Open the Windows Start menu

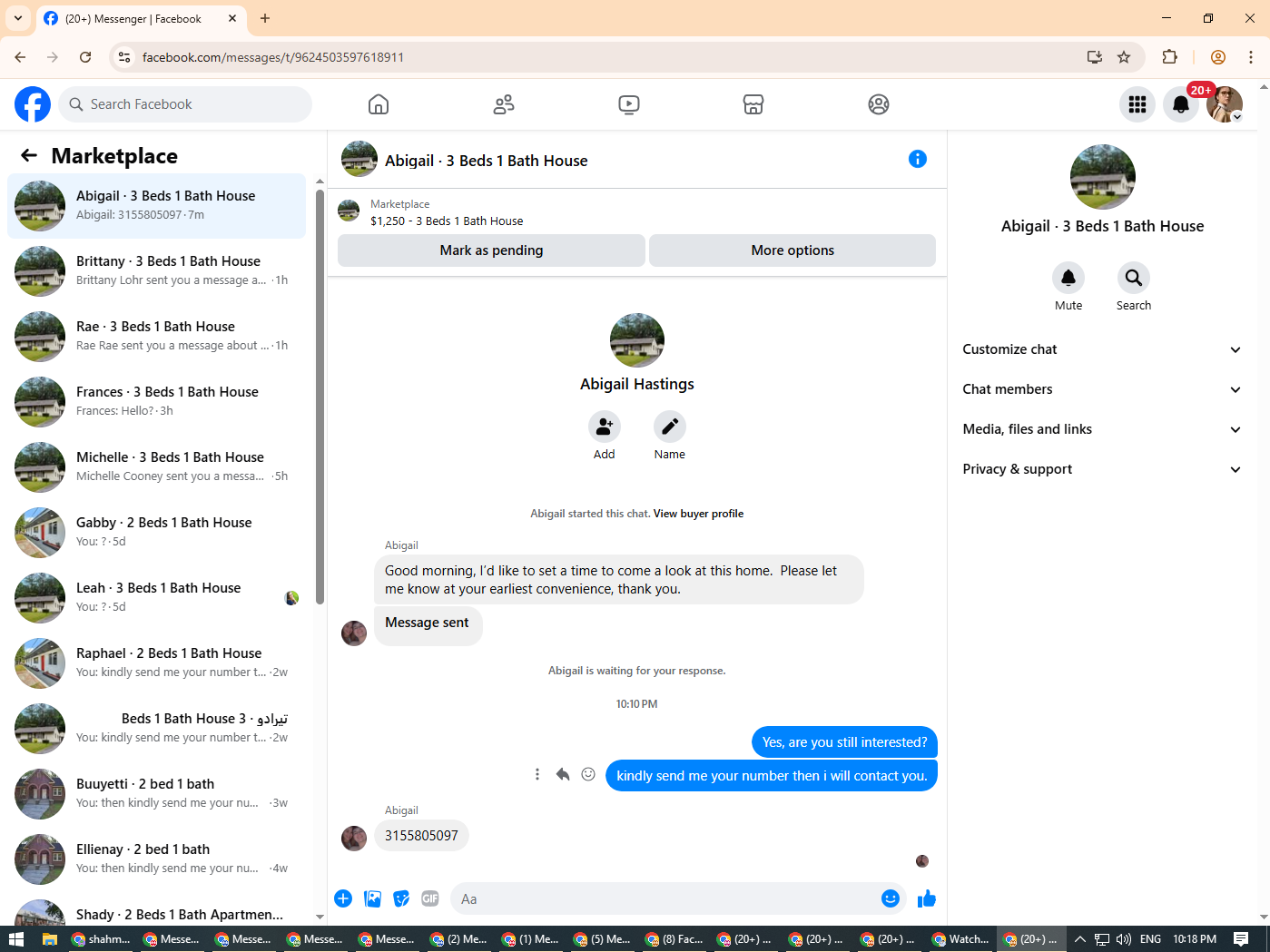click(15, 939)
